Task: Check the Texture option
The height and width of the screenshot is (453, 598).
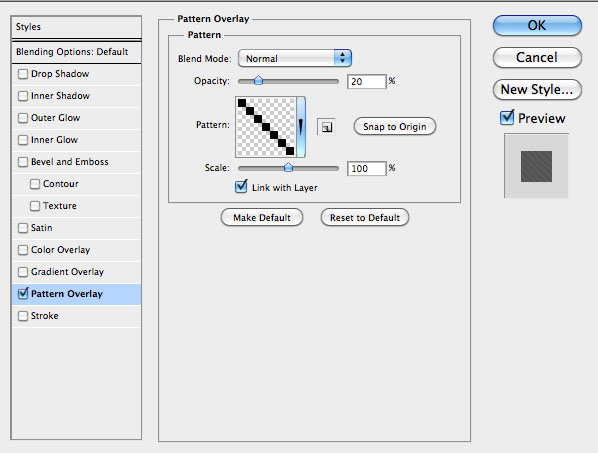Action: click(x=35, y=206)
